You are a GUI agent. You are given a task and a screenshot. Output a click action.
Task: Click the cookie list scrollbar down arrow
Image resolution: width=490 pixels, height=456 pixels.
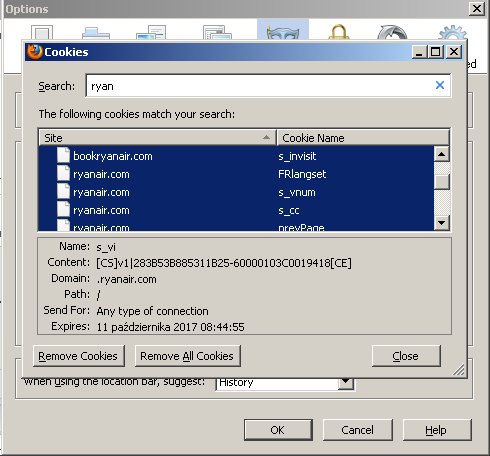coord(442,223)
